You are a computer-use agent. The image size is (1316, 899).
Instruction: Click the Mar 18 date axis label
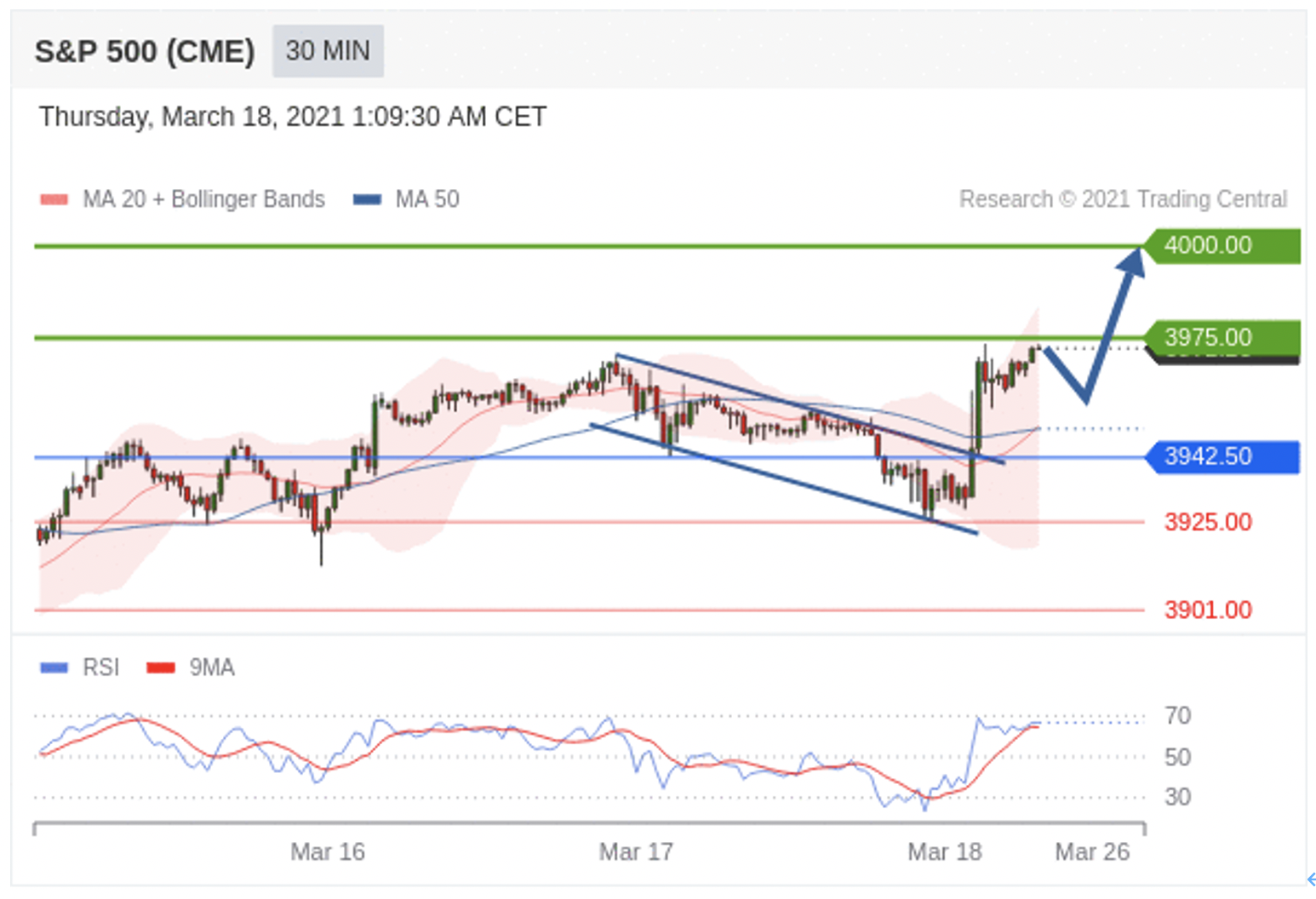tap(945, 851)
